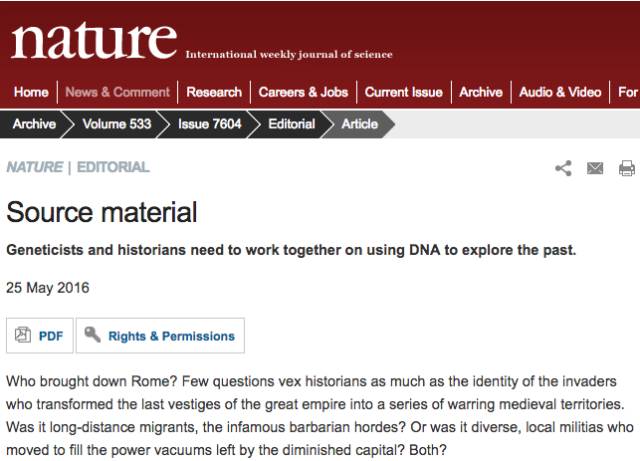The height and width of the screenshot is (461, 640).
Task: Go to Volume 533 breadcrumb
Action: click(117, 124)
